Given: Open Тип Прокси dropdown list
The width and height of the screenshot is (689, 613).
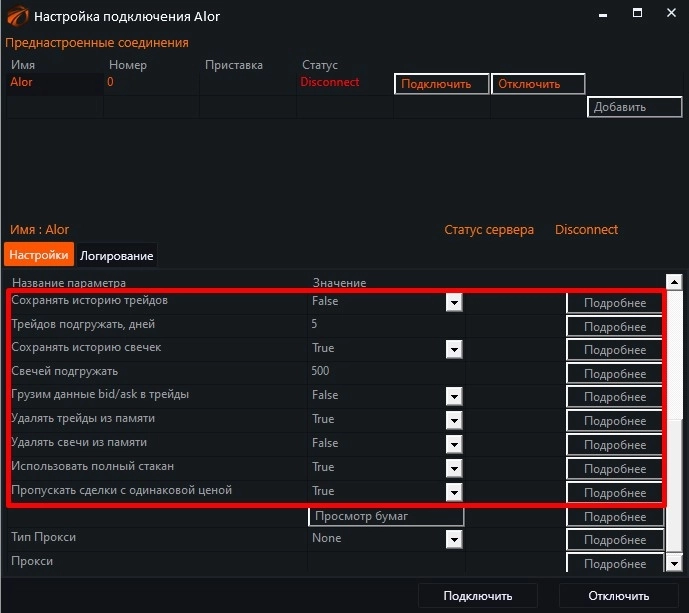Looking at the screenshot, I should pyautogui.click(x=453, y=539).
